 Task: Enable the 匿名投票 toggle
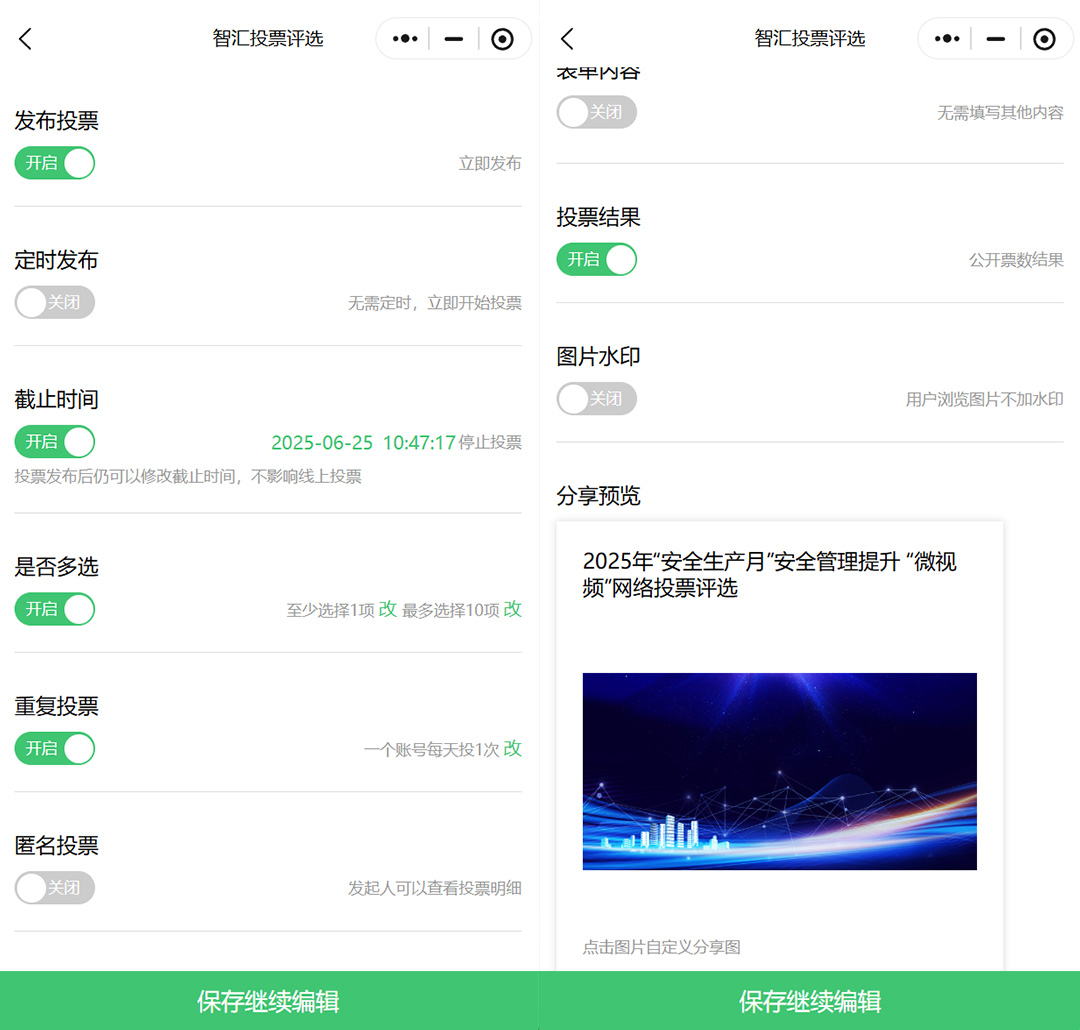(55, 887)
